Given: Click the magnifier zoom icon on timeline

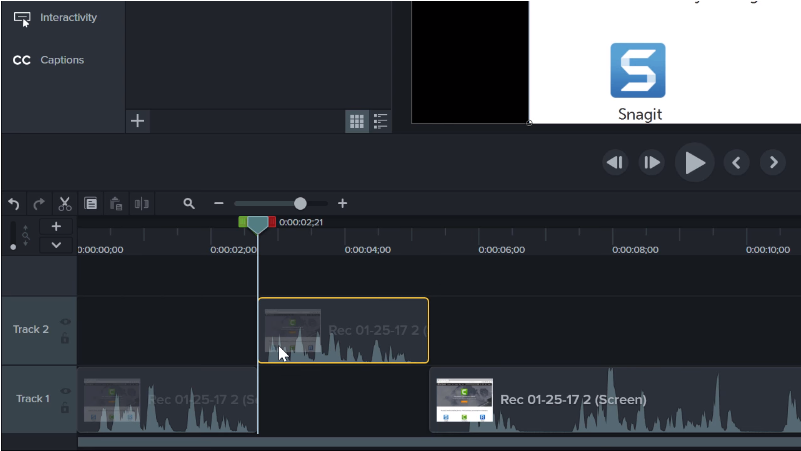Looking at the screenshot, I should coord(189,204).
